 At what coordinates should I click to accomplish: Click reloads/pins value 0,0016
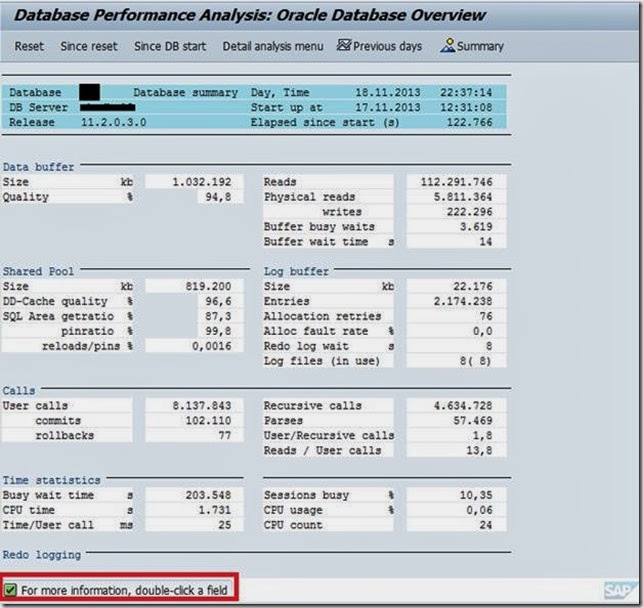194,346
